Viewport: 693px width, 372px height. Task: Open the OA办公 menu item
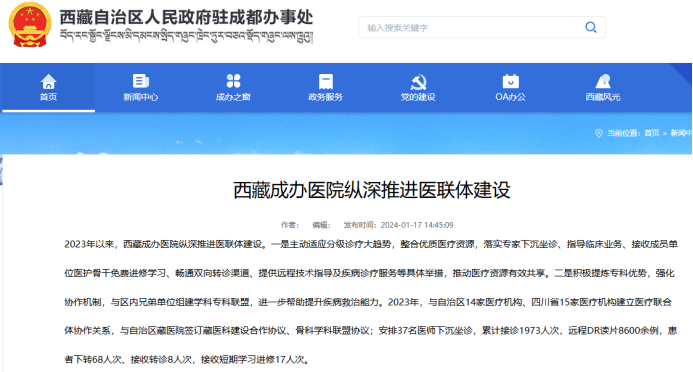click(x=510, y=97)
